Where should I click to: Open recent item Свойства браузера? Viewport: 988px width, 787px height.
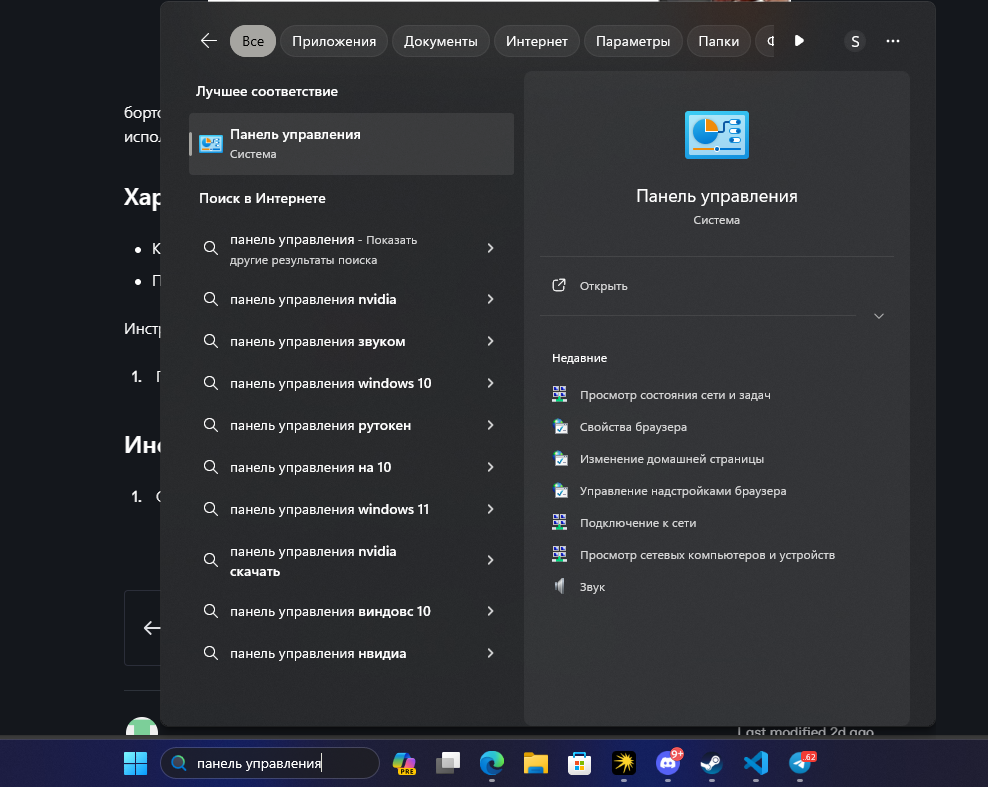point(633,427)
